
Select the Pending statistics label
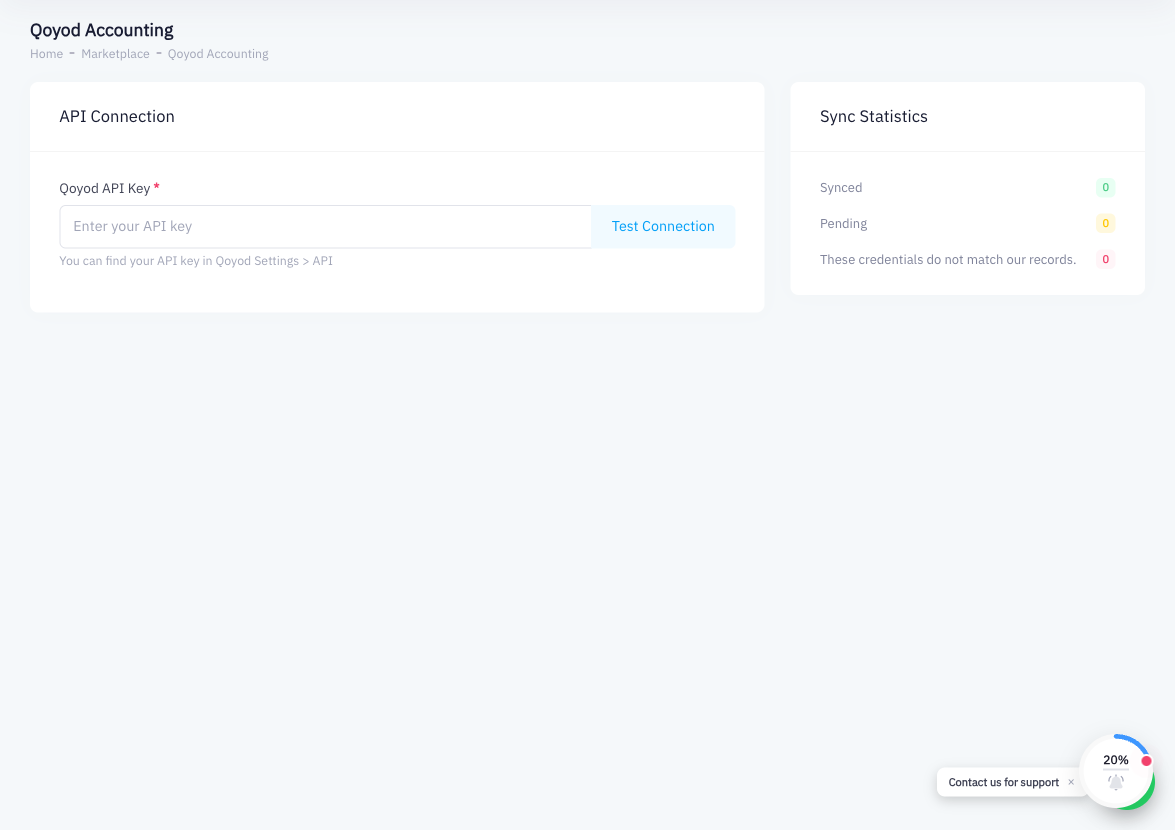pyautogui.click(x=843, y=223)
